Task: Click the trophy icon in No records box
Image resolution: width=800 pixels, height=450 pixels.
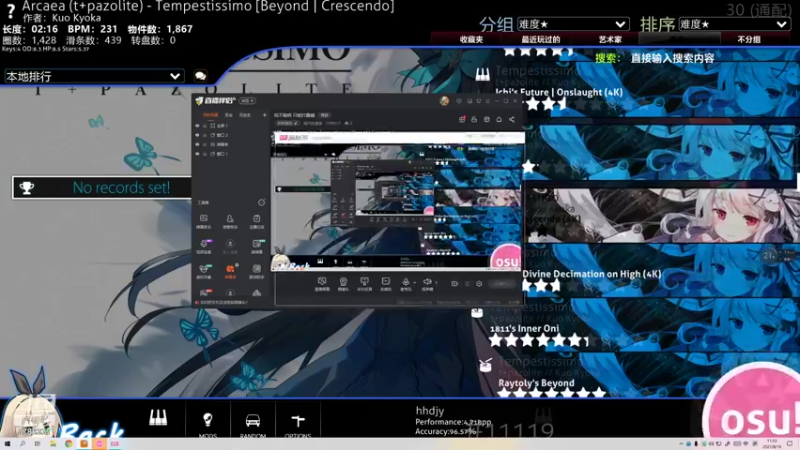Action: click(27, 188)
